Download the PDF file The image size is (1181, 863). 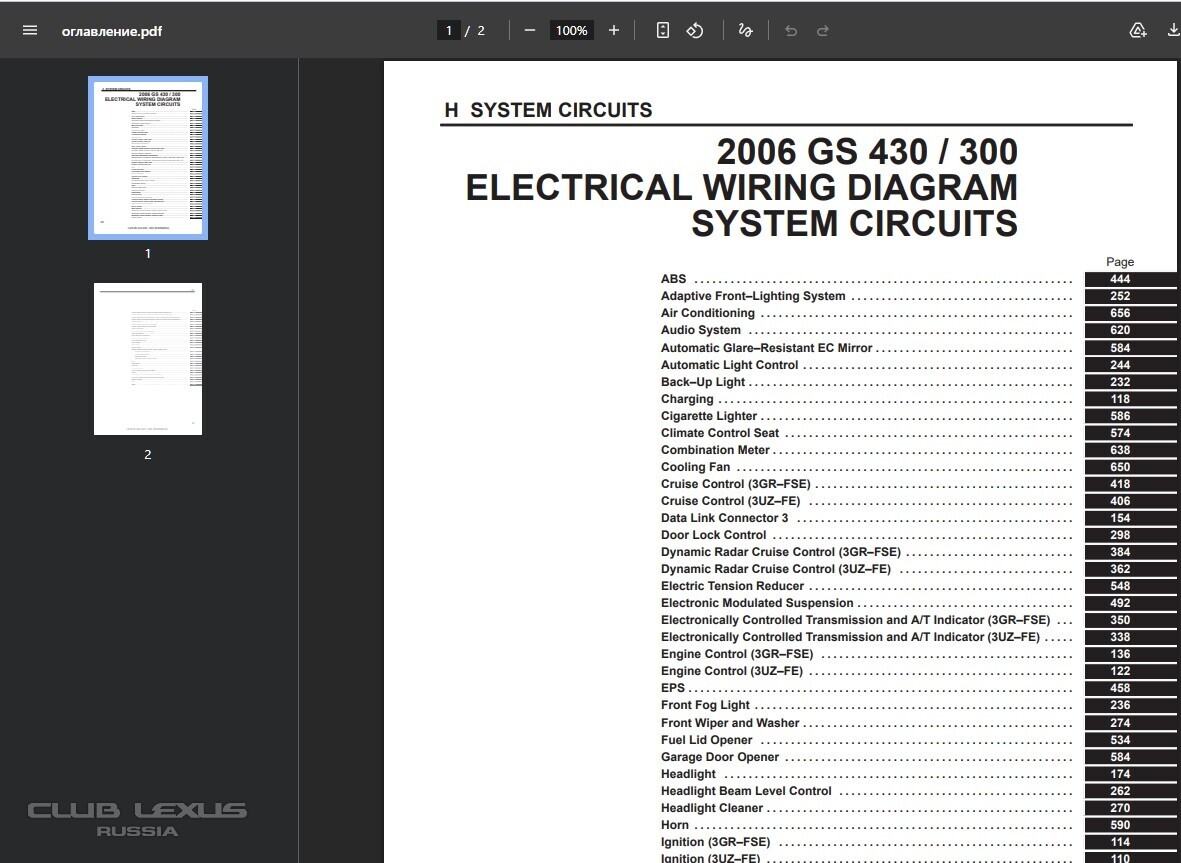point(1173,30)
